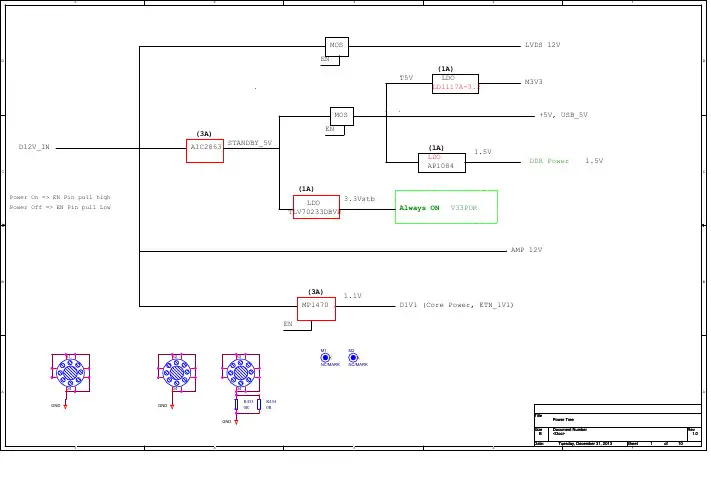This screenshot has width=711, height=503.
Task: Select the M1 NC/MARK fiducial symbol
Action: pos(324,357)
